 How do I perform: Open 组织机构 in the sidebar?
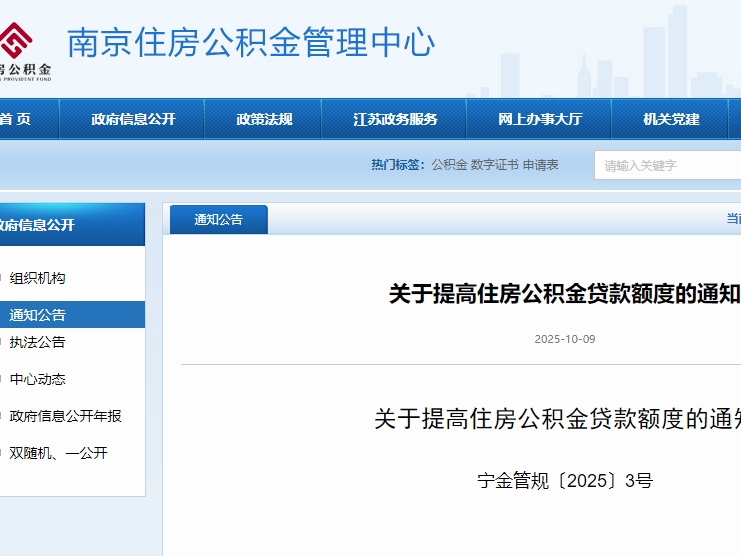[37, 278]
